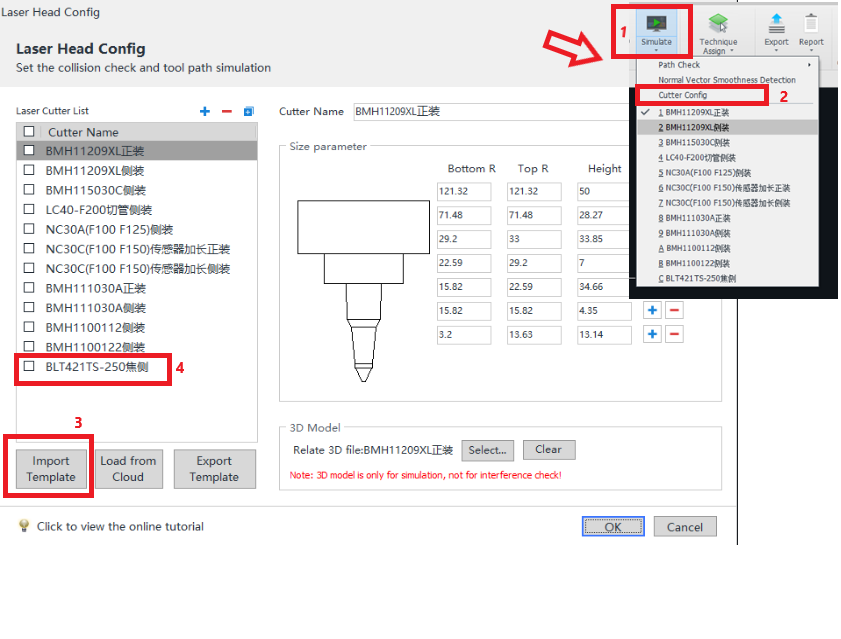841x639 pixels.
Task: Toggle the Cutter Name header checkbox
Action: coord(29,131)
